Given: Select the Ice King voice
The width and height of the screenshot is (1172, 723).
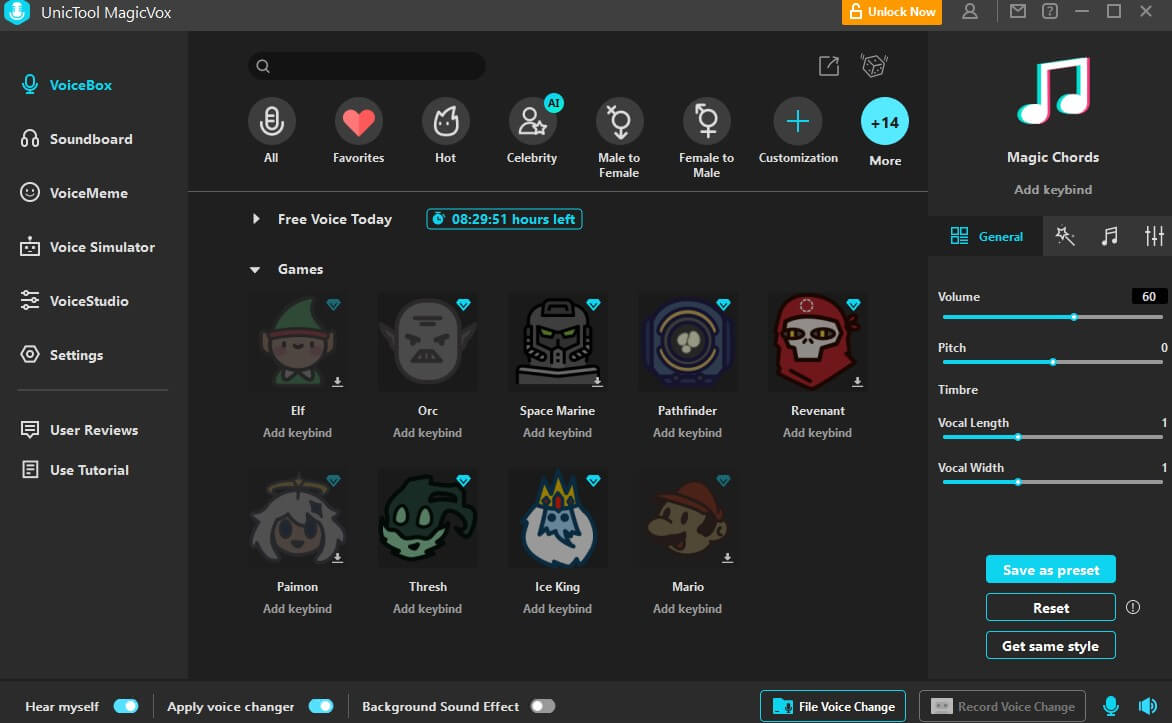Looking at the screenshot, I should pos(558,518).
